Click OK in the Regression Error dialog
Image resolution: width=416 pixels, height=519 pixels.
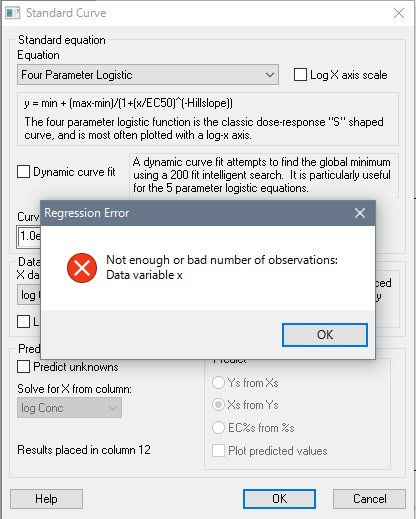click(325, 335)
